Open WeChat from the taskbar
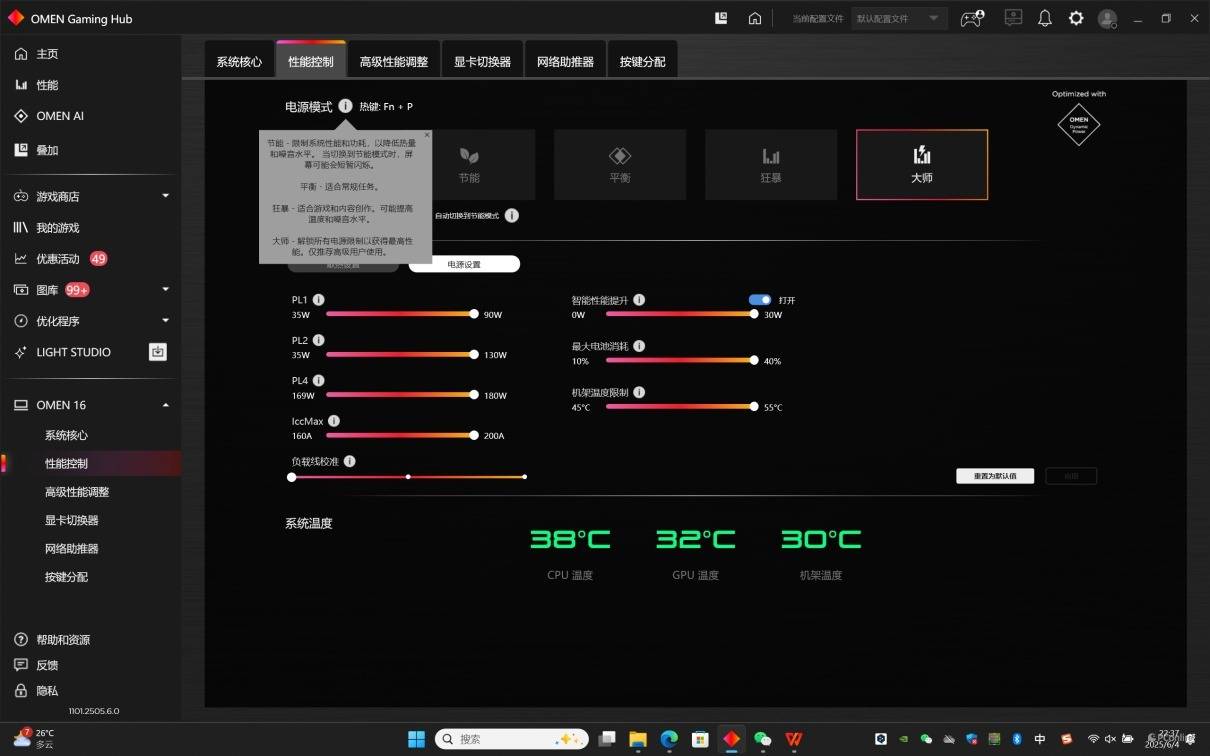1210x756 pixels. point(763,739)
